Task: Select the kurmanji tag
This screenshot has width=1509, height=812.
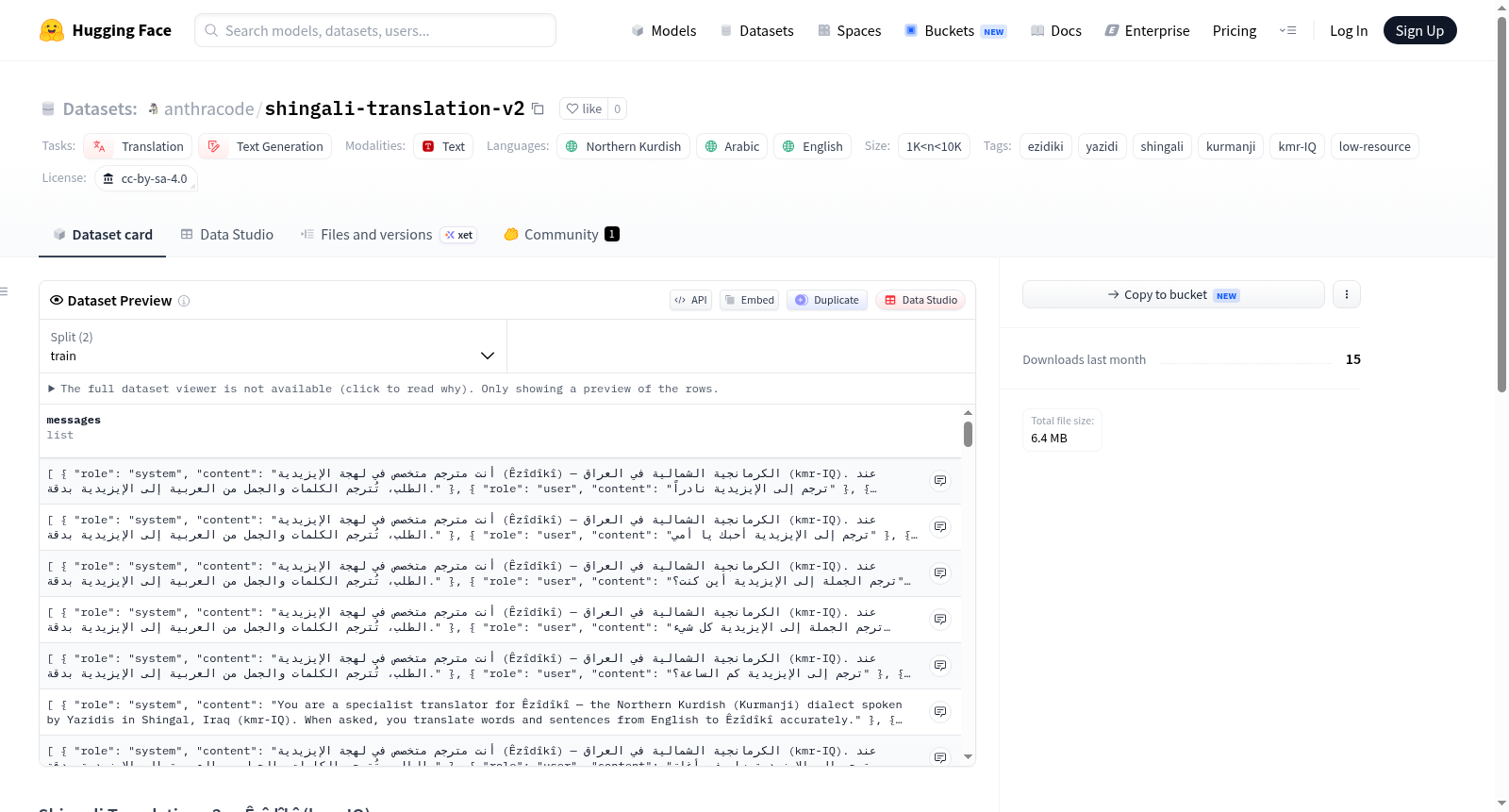Action: [1231, 146]
